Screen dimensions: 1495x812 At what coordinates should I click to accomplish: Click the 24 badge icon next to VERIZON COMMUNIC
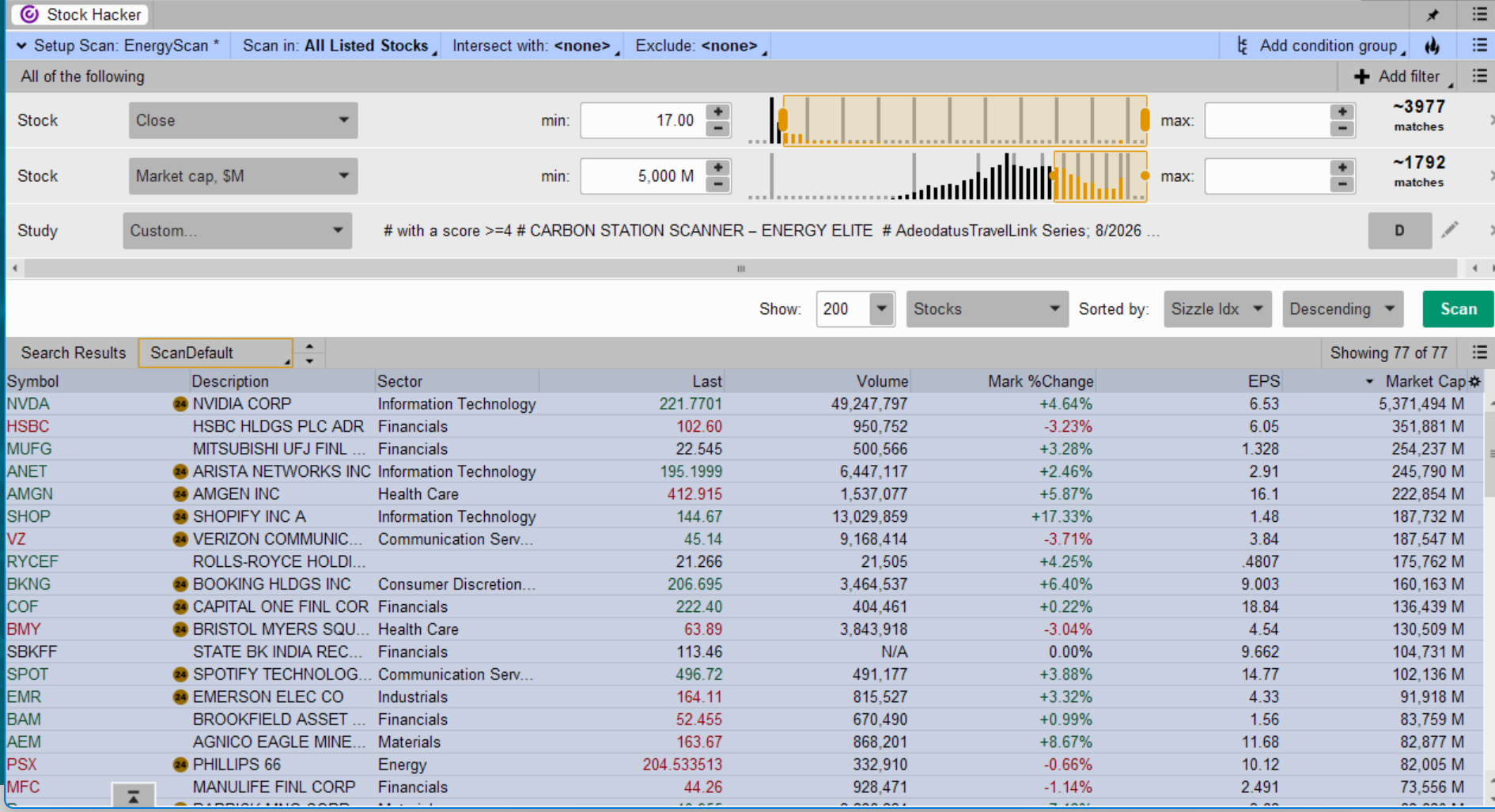coord(180,539)
